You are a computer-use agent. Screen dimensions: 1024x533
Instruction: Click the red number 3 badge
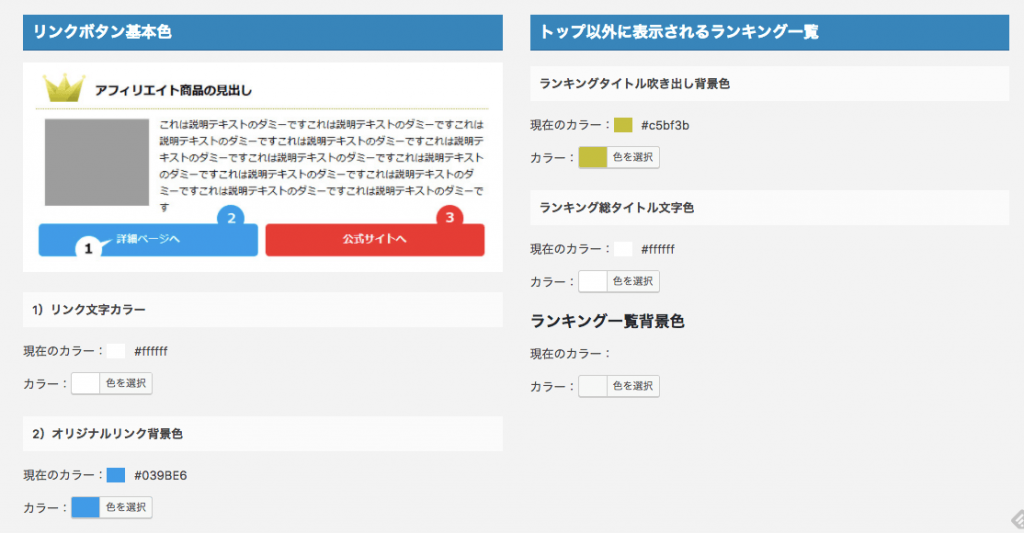(x=450, y=217)
